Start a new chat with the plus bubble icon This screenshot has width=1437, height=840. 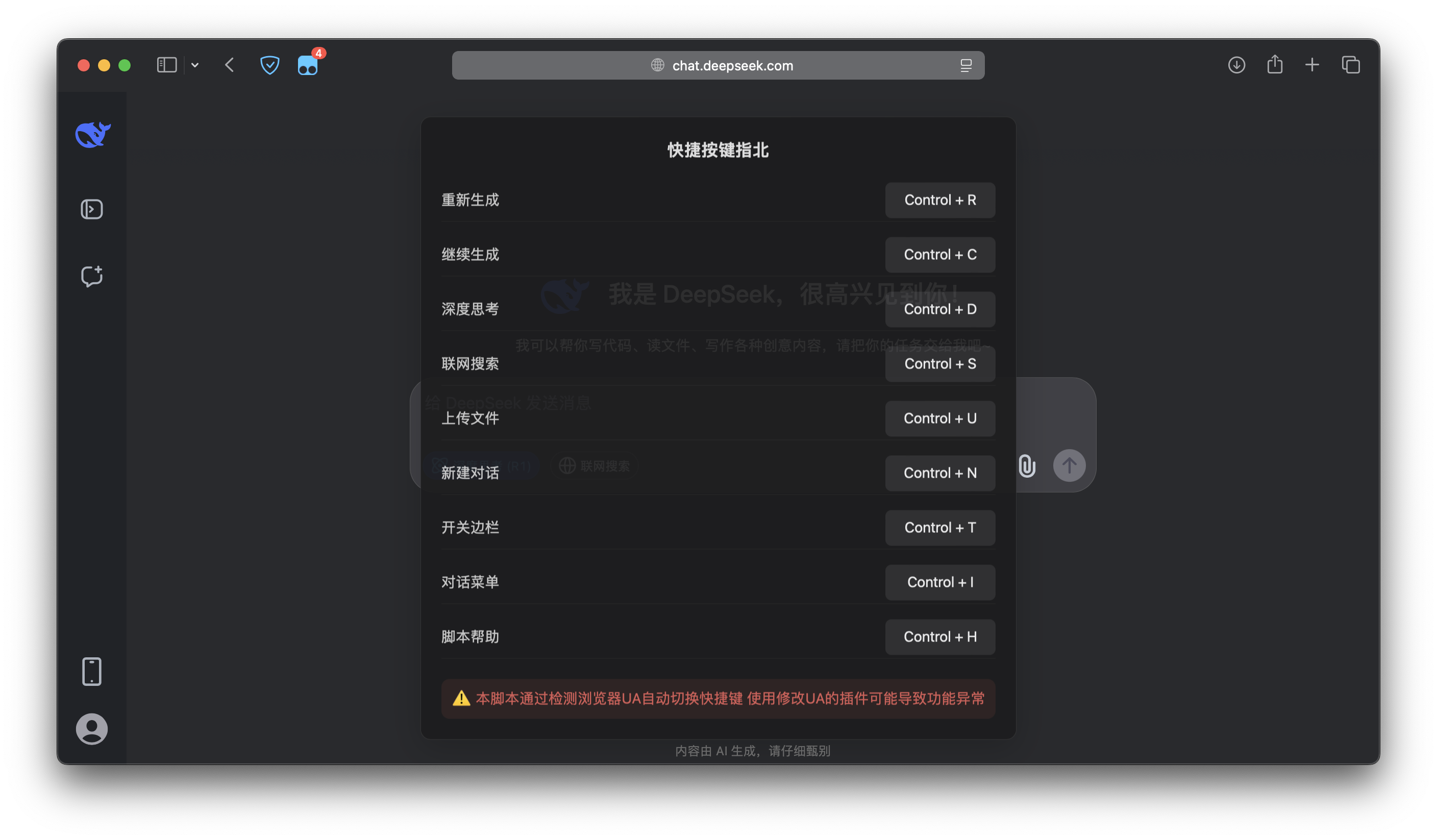[92, 276]
